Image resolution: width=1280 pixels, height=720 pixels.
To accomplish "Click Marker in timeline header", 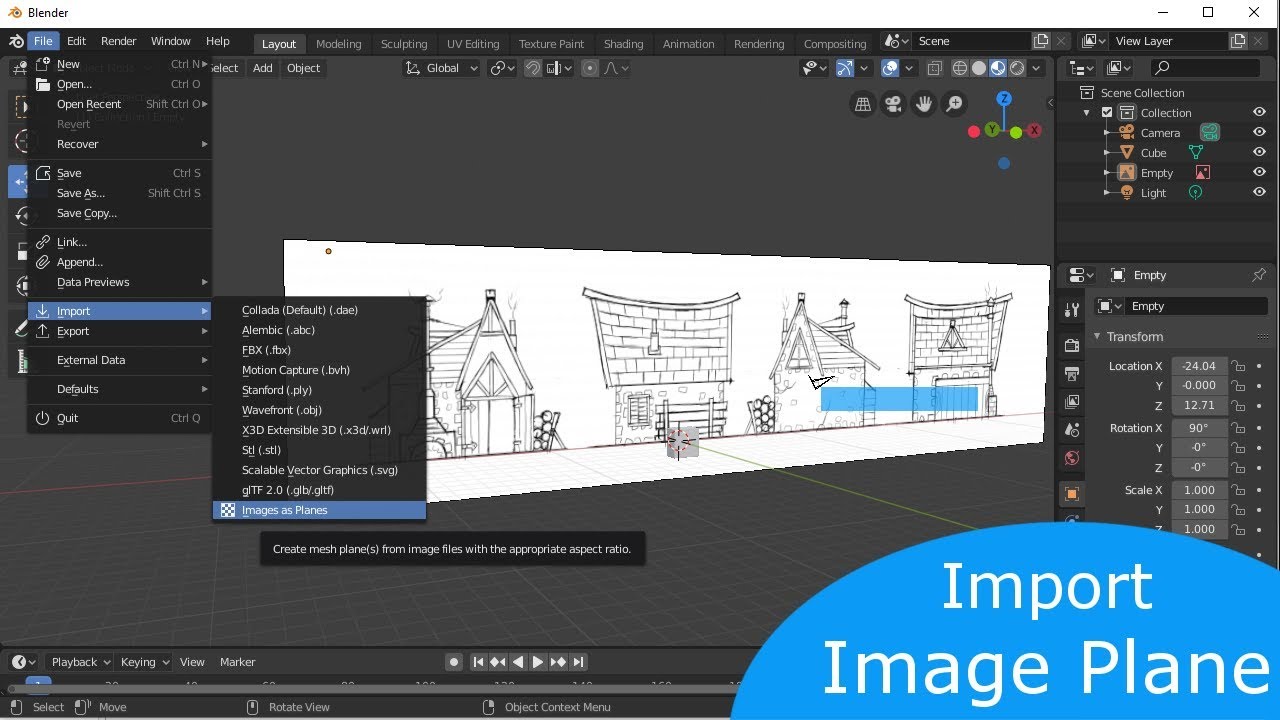I will [x=238, y=662].
